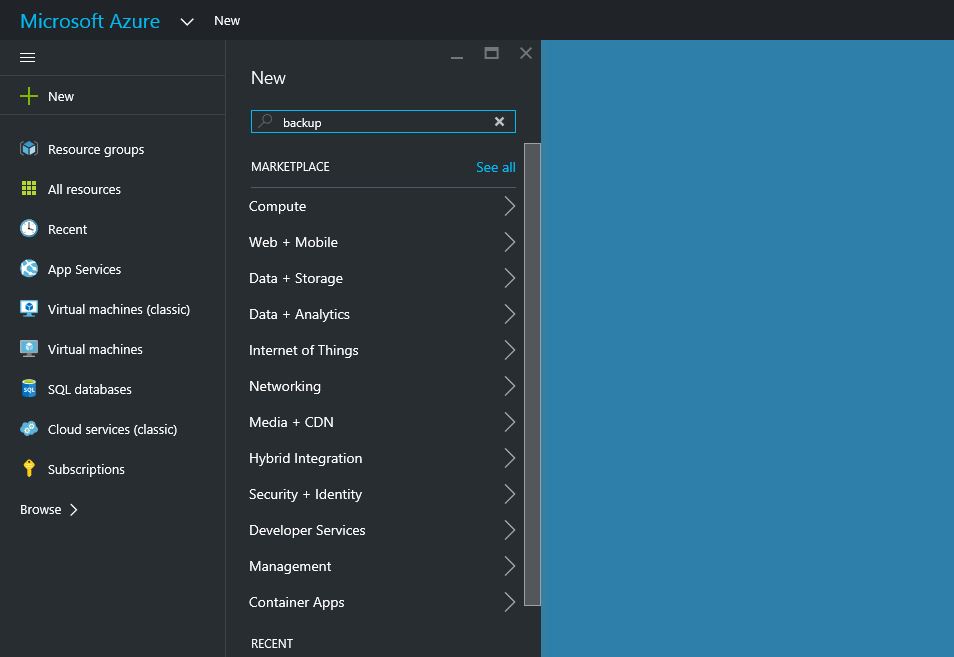This screenshot has height=657, width=954.
Task: Select the Internet of Things text
Action: point(304,350)
